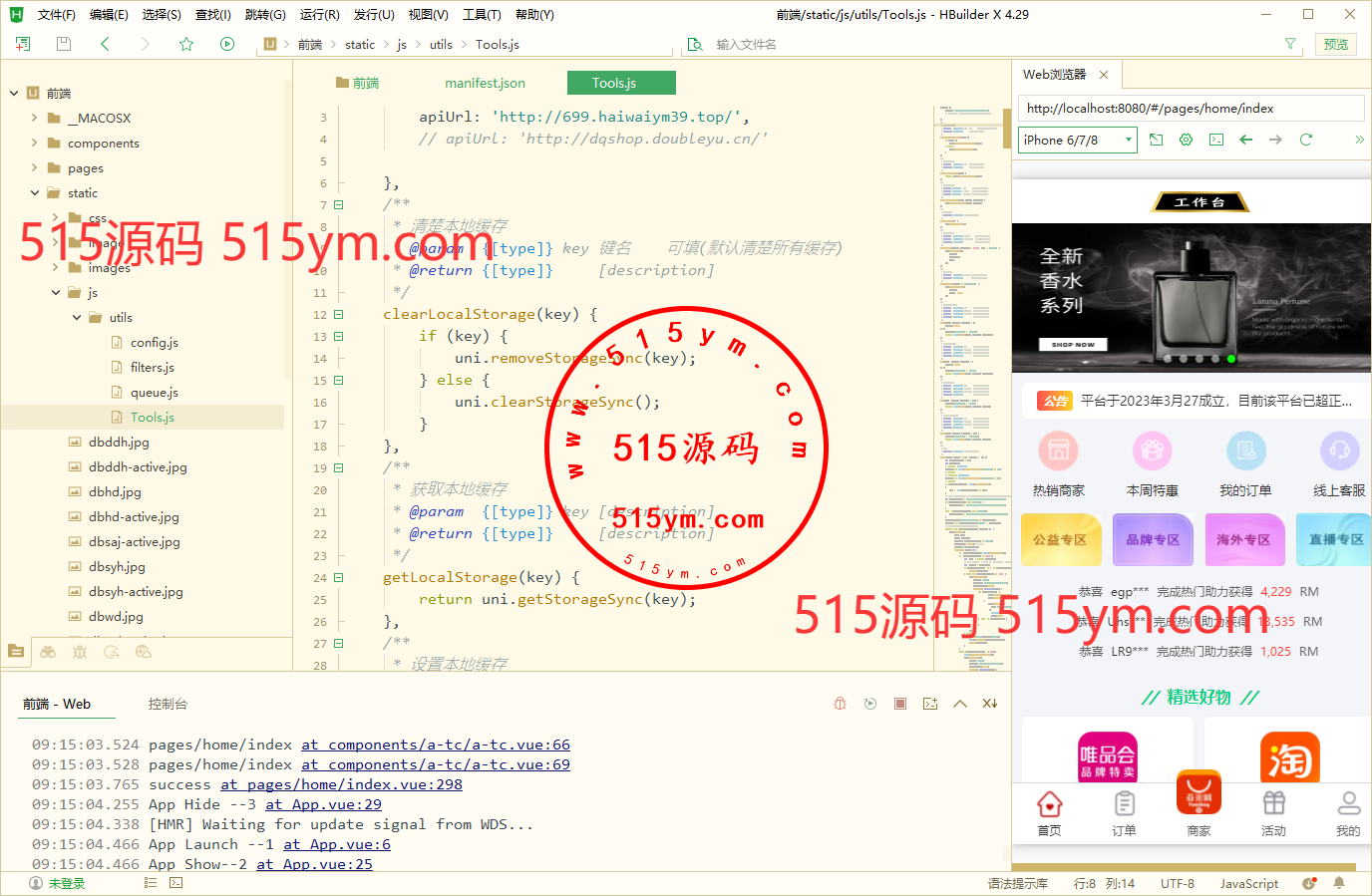Click the Run play icon in toolbar
The height and width of the screenshot is (896, 1372).
(227, 44)
